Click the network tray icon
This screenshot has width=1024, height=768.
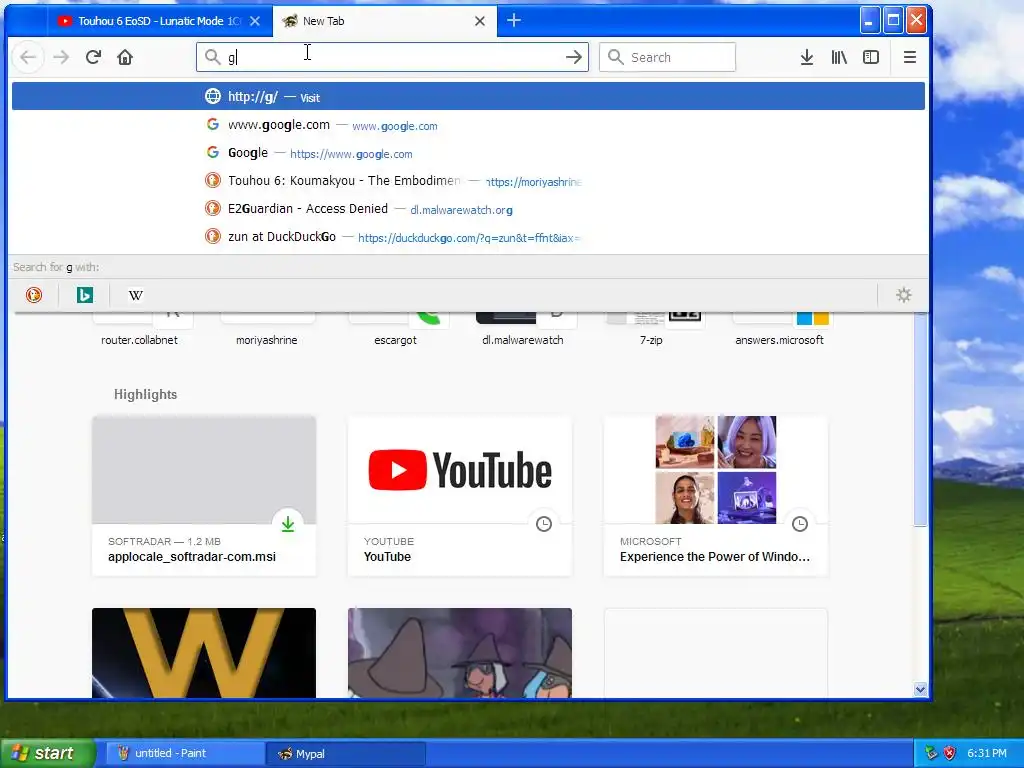click(931, 753)
